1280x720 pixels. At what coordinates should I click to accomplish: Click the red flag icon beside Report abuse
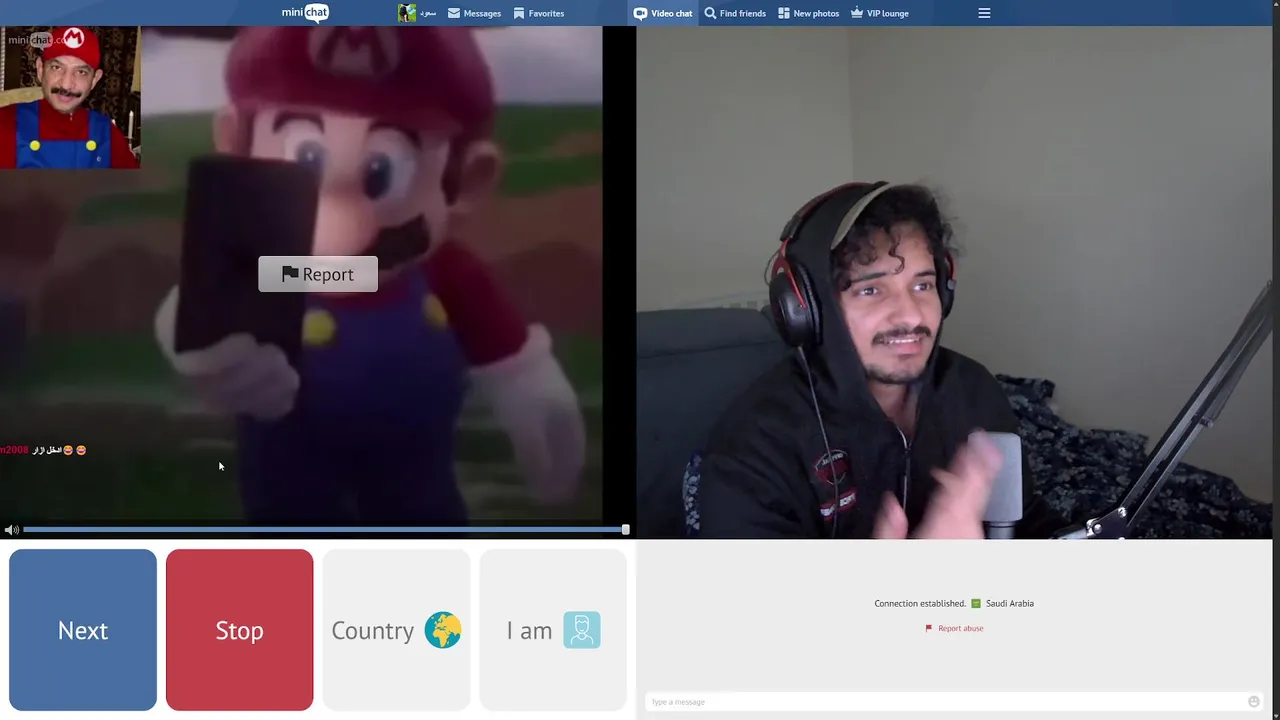click(929, 628)
